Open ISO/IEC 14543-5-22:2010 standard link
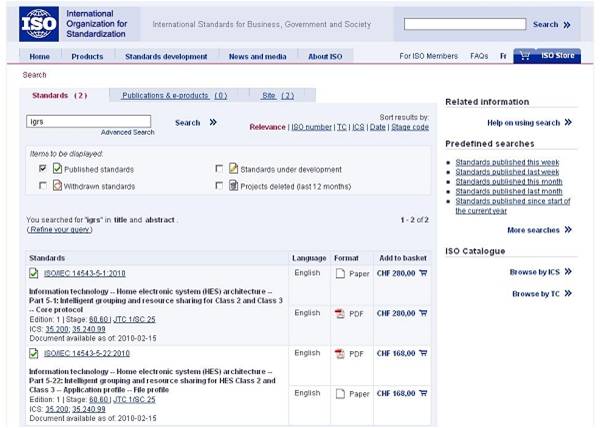 [x=87, y=354]
